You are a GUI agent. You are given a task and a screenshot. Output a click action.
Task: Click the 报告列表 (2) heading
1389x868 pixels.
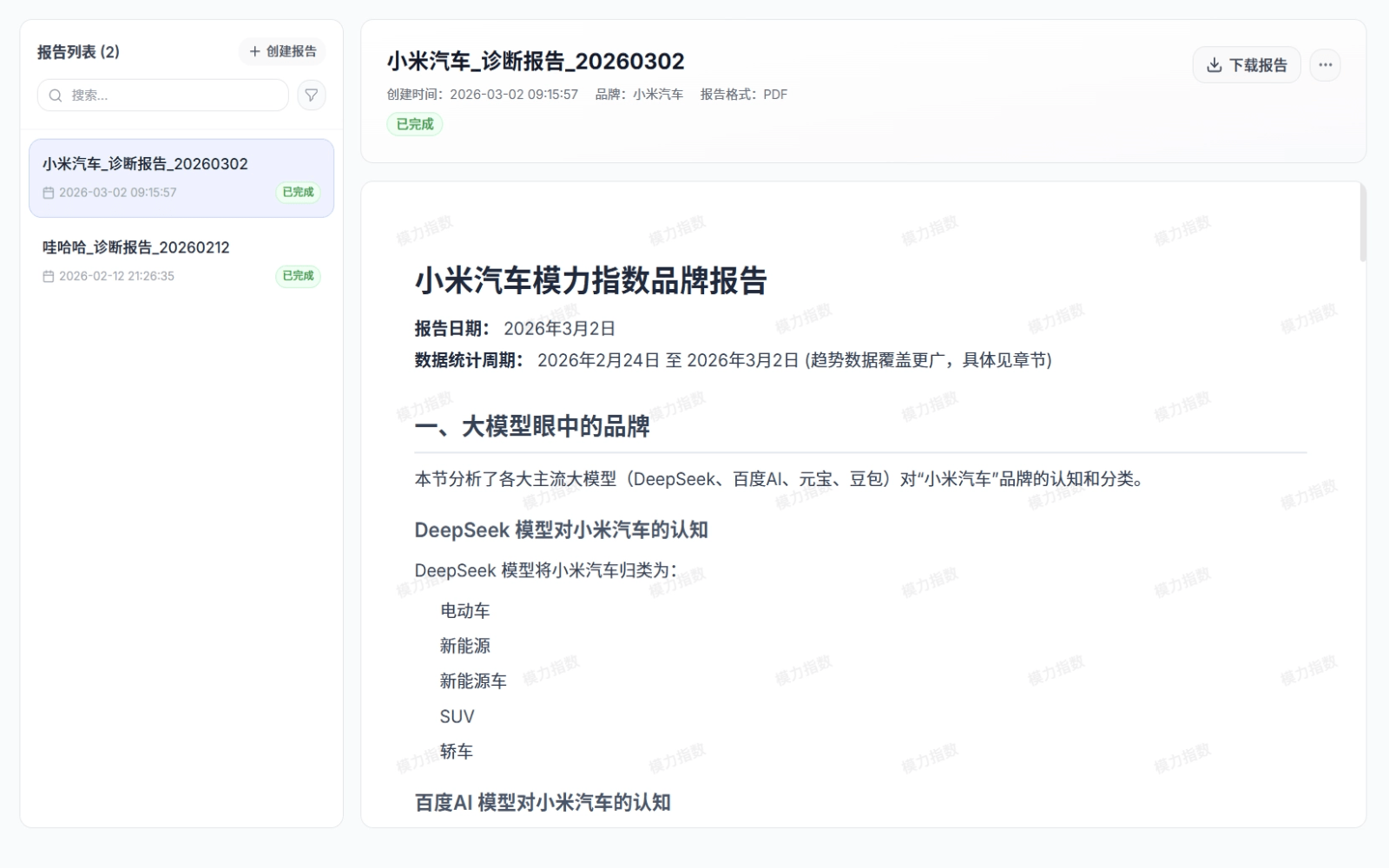click(x=78, y=51)
